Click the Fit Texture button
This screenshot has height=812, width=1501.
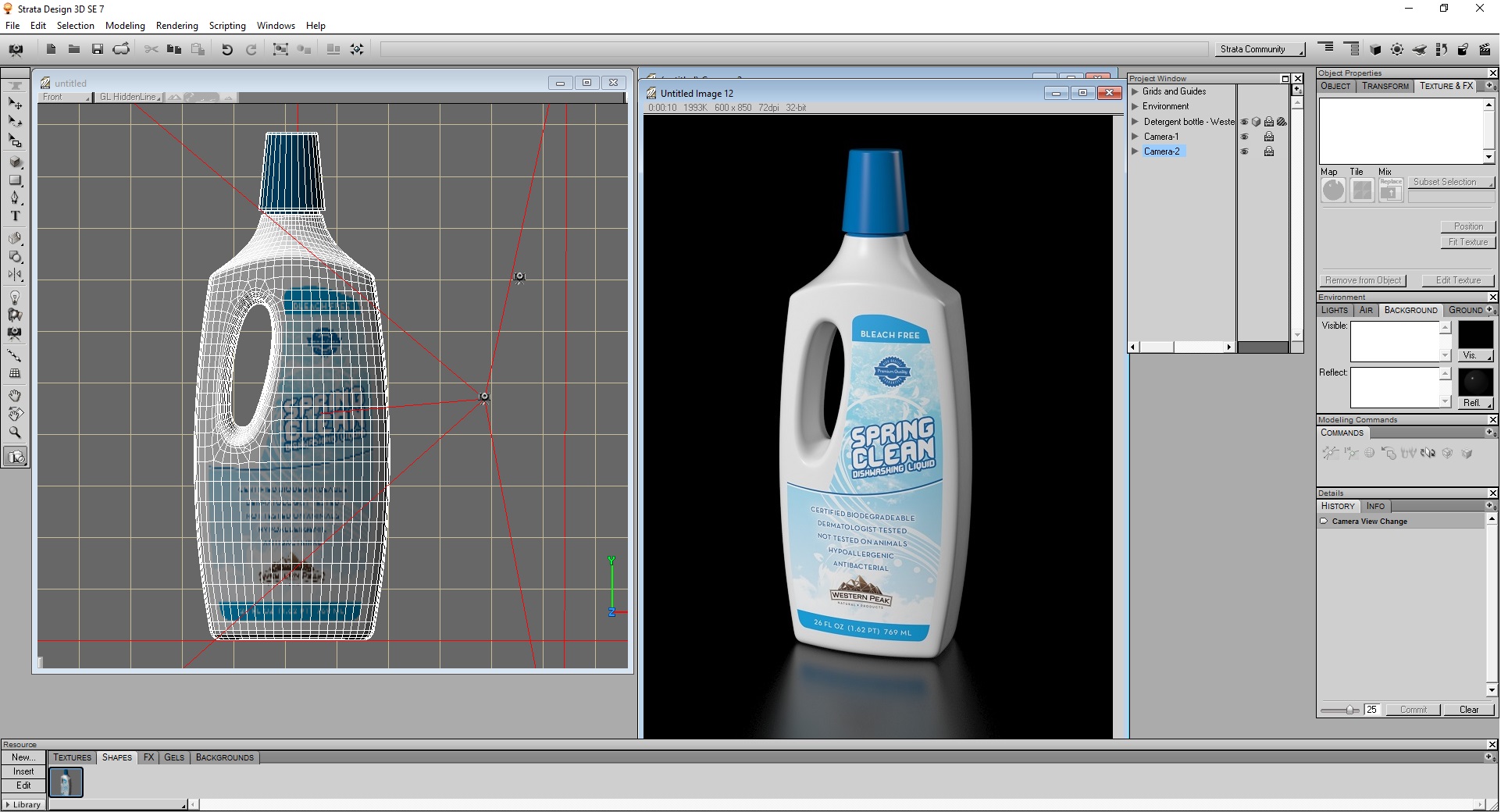point(1467,241)
